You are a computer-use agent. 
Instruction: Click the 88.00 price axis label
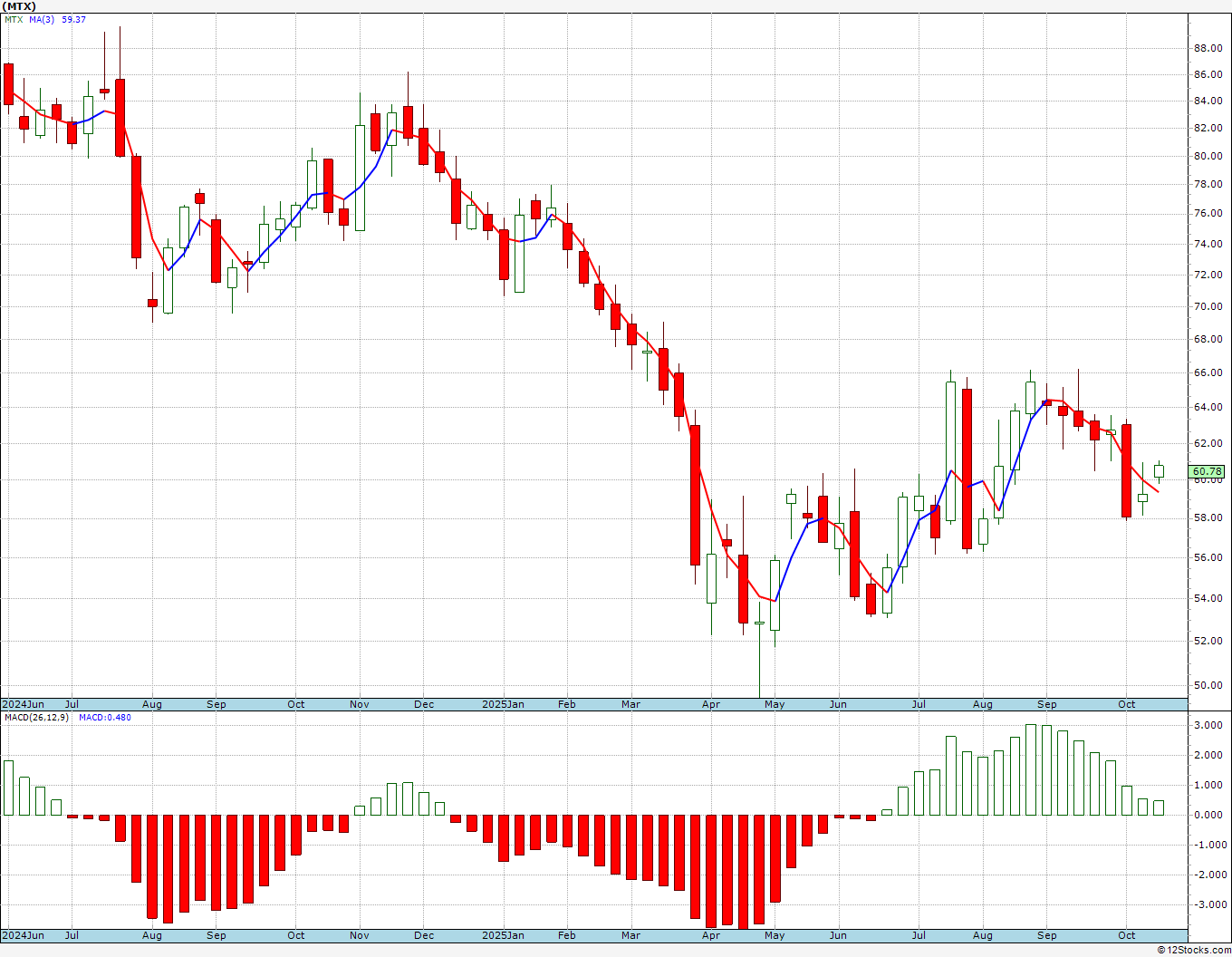coord(1208,48)
